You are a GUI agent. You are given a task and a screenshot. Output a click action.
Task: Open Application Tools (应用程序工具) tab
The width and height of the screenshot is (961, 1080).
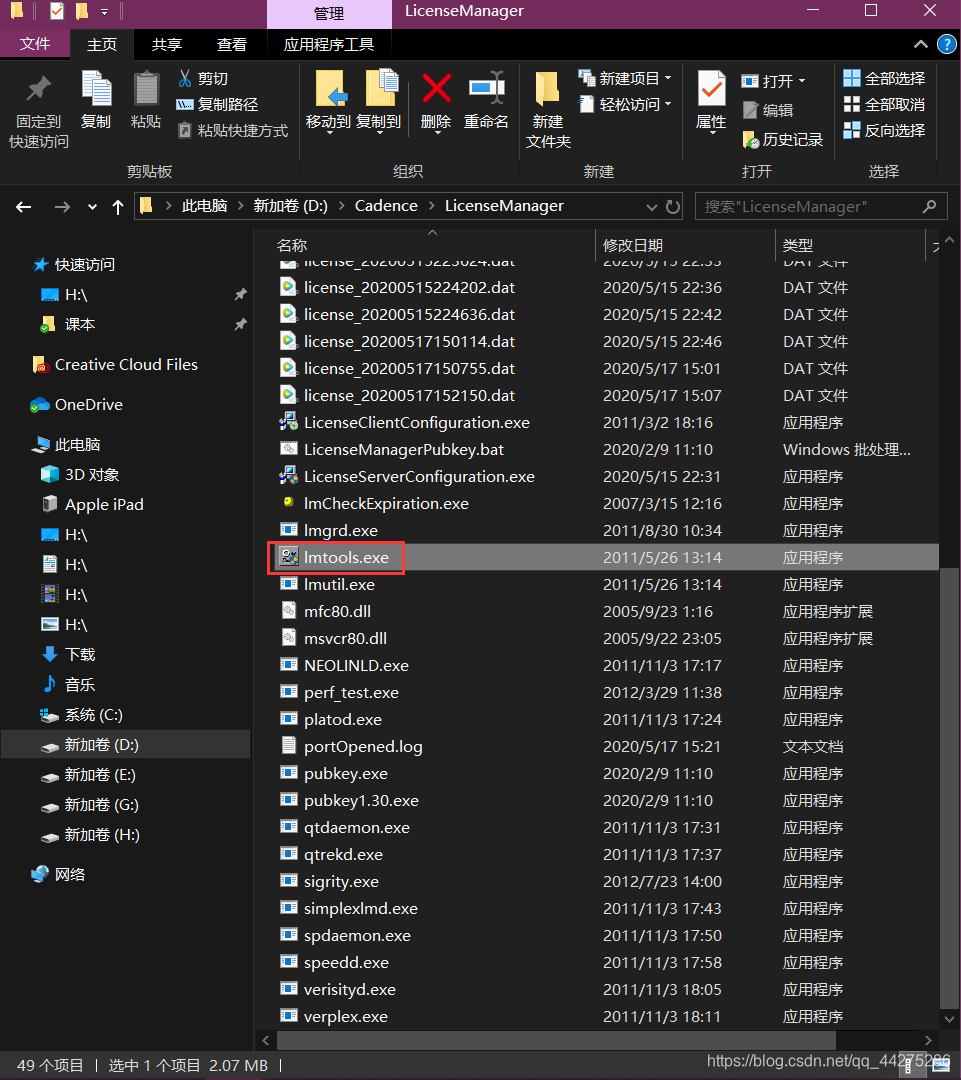[x=329, y=45]
